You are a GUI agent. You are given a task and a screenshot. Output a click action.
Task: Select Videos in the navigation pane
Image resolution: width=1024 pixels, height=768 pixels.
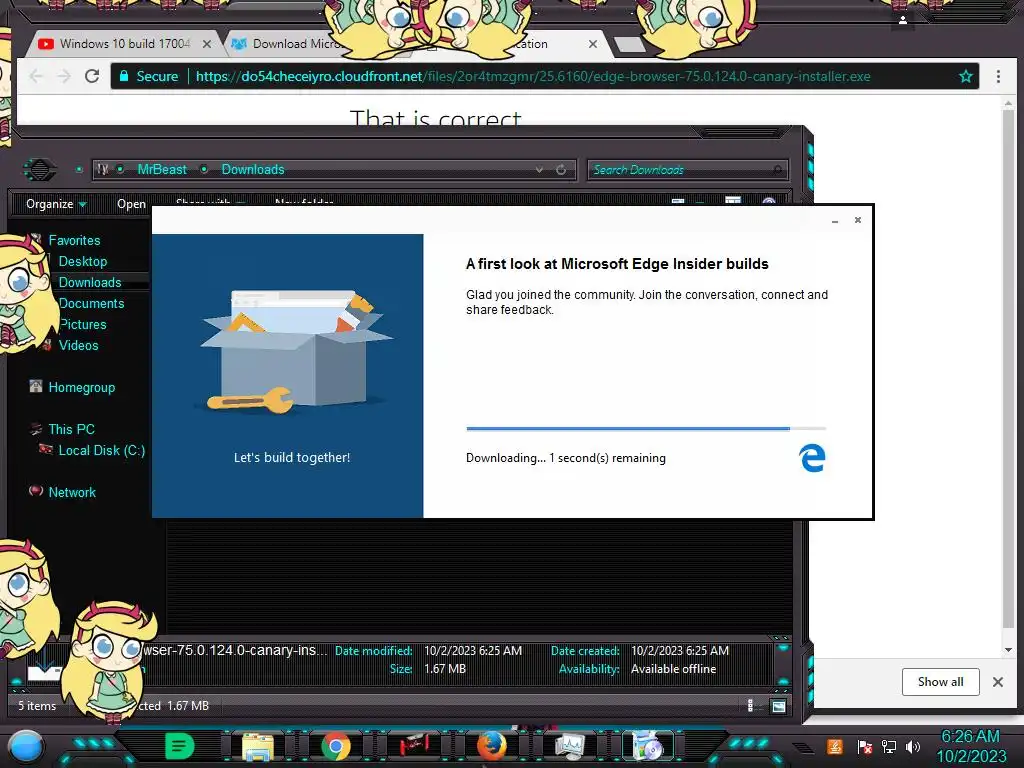click(x=78, y=345)
